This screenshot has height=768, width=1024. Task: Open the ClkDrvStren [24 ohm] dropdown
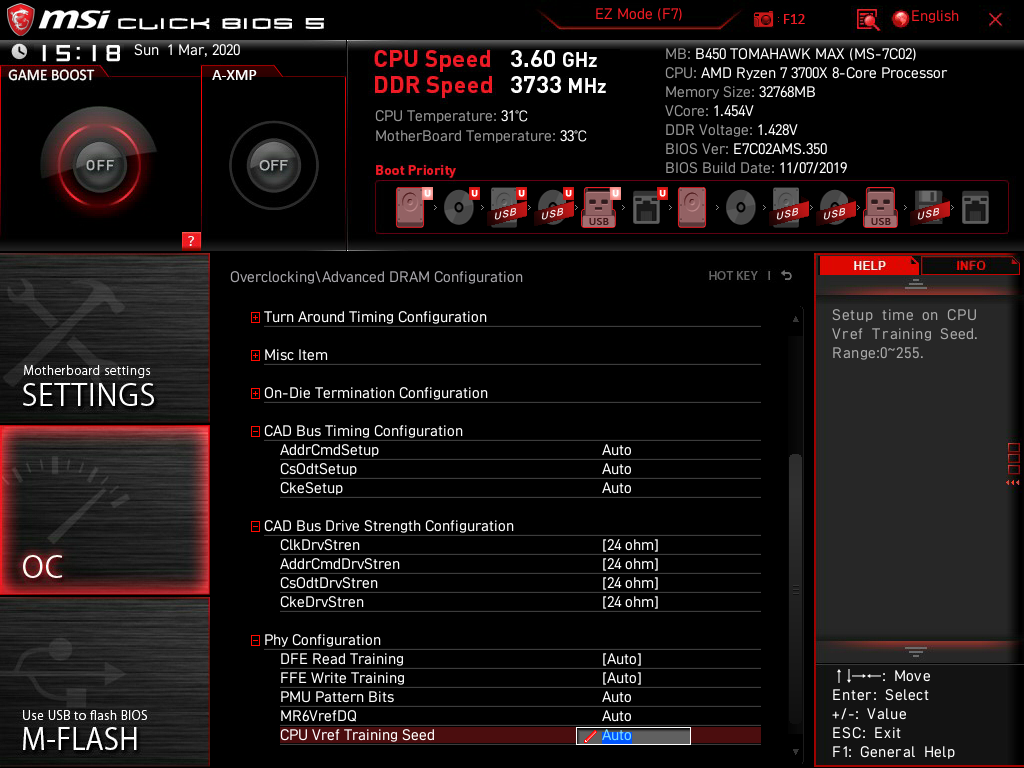click(x=630, y=545)
